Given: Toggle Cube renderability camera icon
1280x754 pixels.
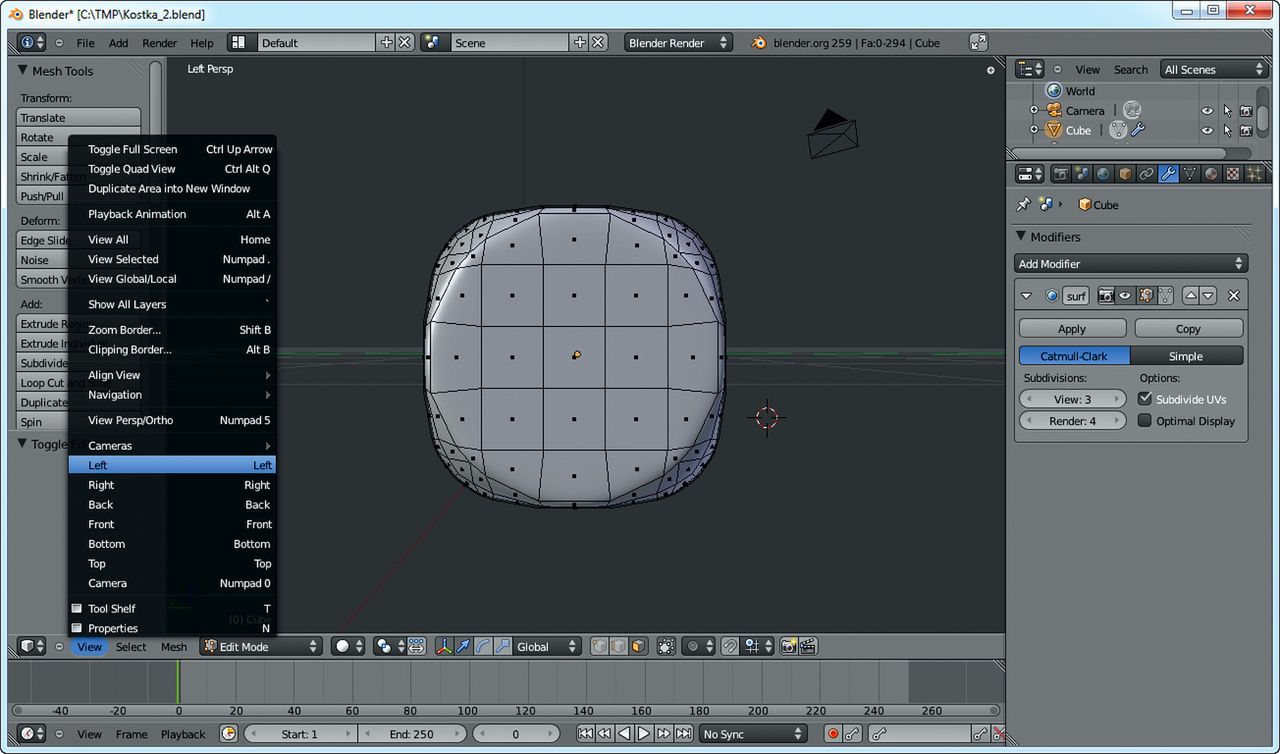Looking at the screenshot, I should pyautogui.click(x=1246, y=131).
